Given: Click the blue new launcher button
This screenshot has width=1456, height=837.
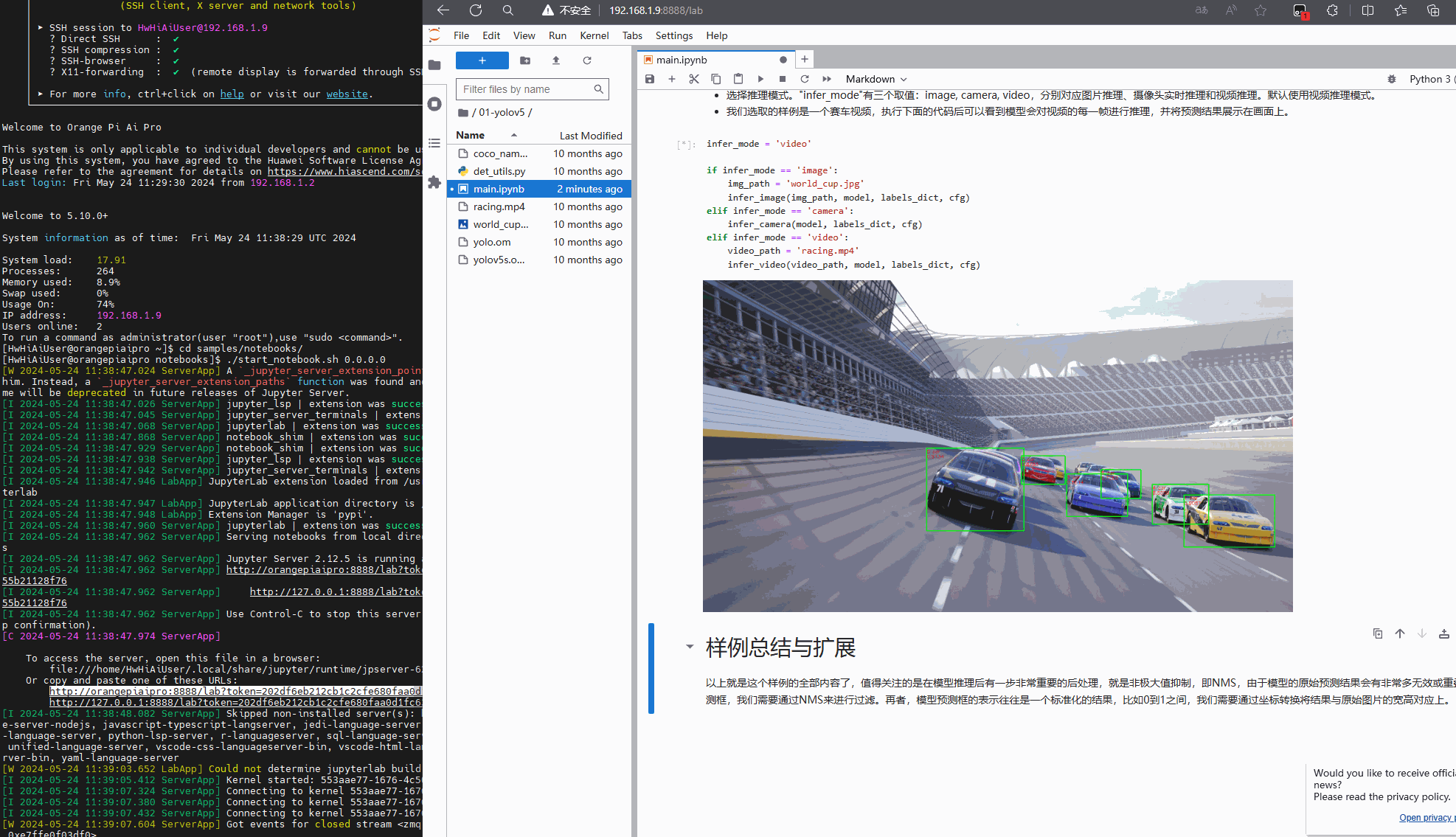Looking at the screenshot, I should [x=482, y=60].
